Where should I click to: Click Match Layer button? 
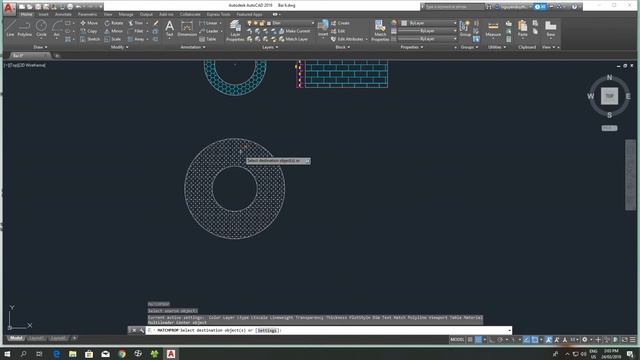pyautogui.click(x=293, y=39)
